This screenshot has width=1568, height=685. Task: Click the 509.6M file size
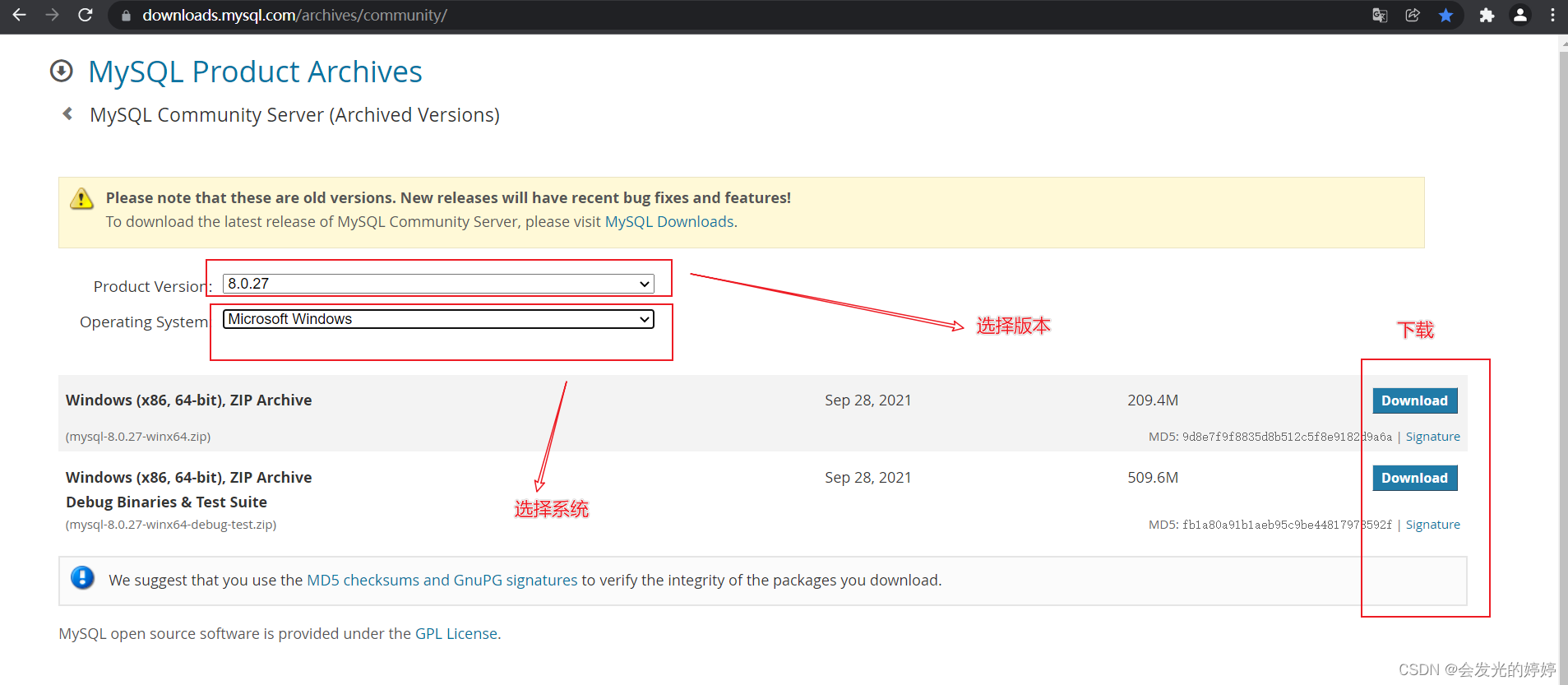coord(1153,478)
